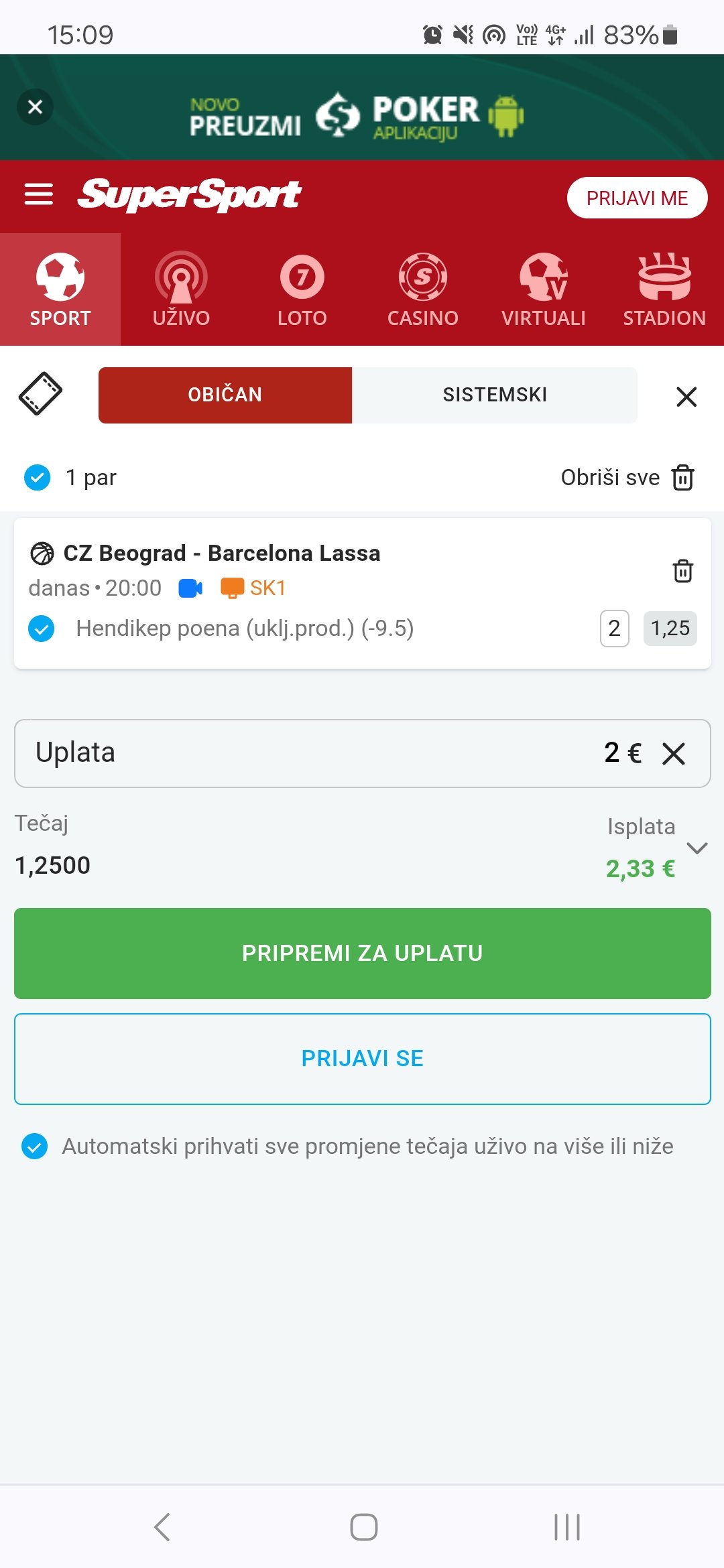Image resolution: width=724 pixels, height=1568 pixels.
Task: Toggle automatic acceptance of odds changes
Action: [x=35, y=1146]
